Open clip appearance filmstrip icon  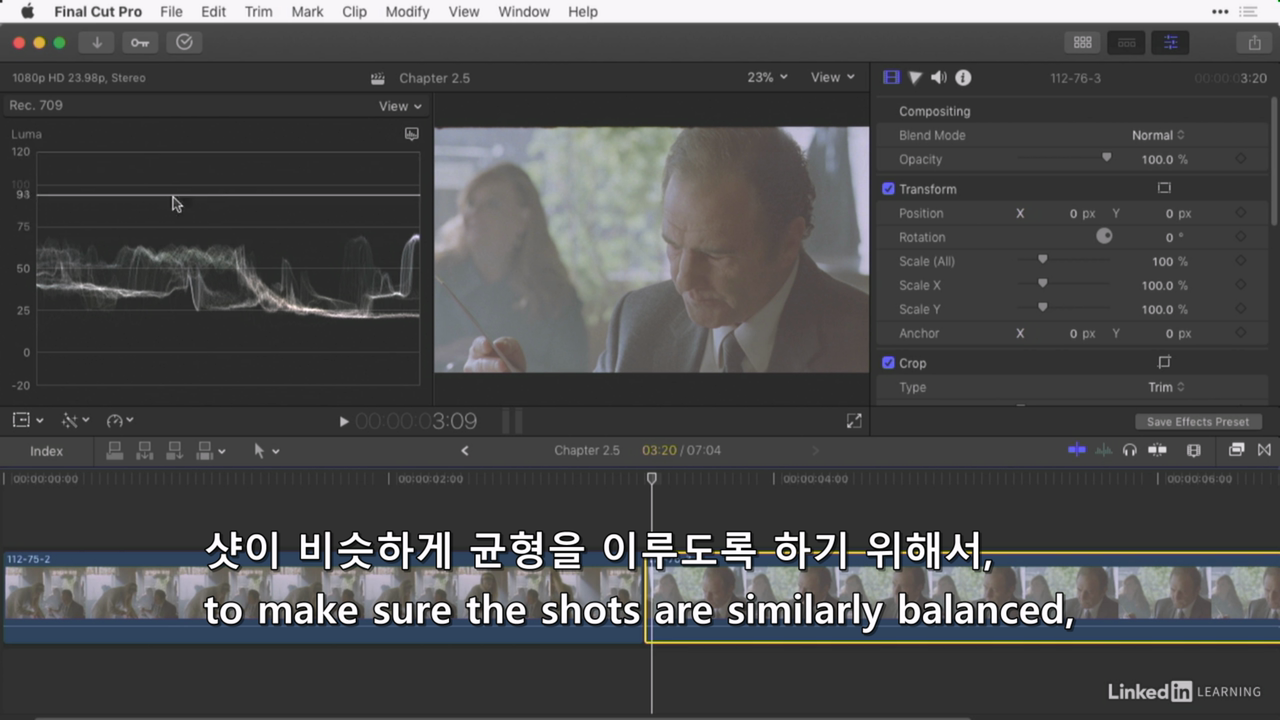(x=1193, y=450)
